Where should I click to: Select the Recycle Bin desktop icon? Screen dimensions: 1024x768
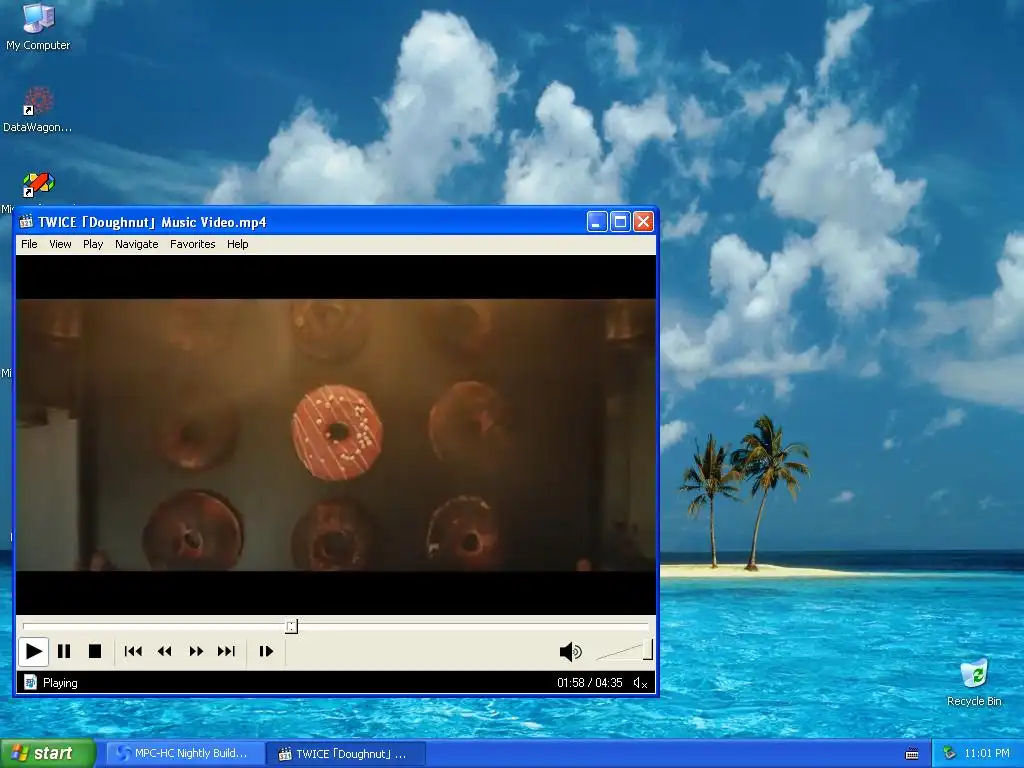[974, 683]
